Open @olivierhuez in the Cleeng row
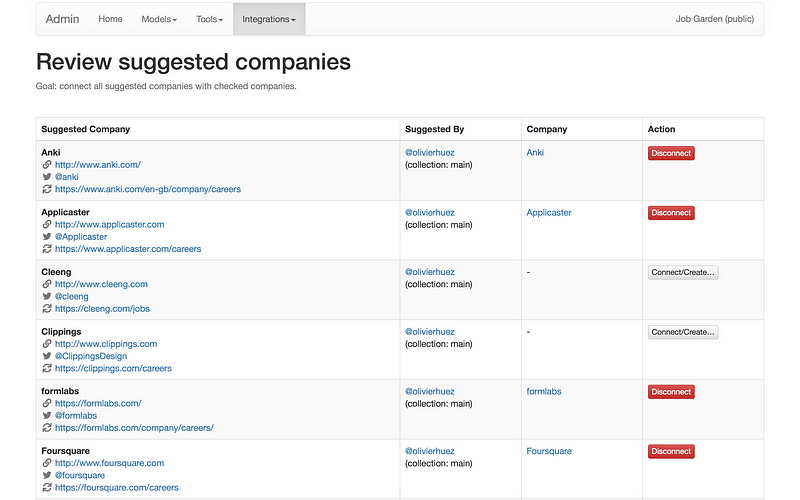This screenshot has height=500, width=800. coord(430,271)
